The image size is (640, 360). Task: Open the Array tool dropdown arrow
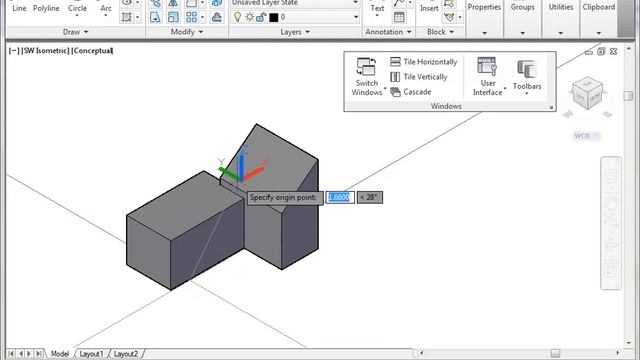[x=202, y=17]
